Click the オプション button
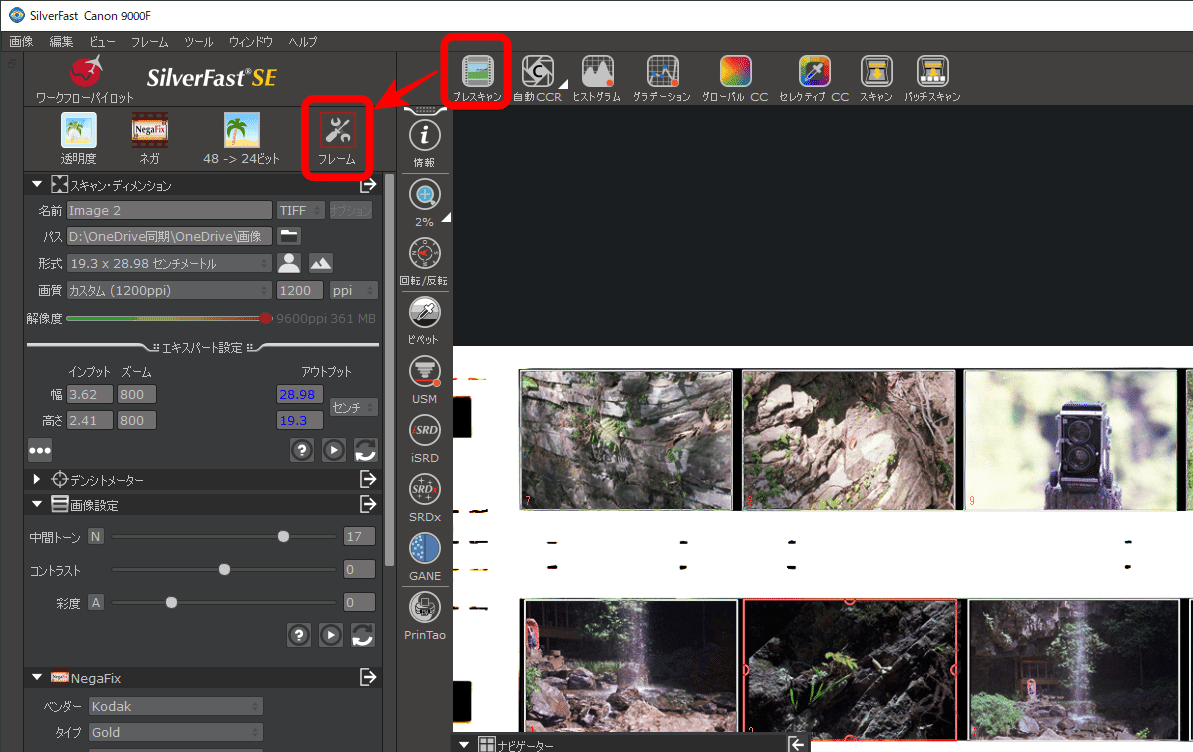This screenshot has height=752, width=1193. [351, 210]
